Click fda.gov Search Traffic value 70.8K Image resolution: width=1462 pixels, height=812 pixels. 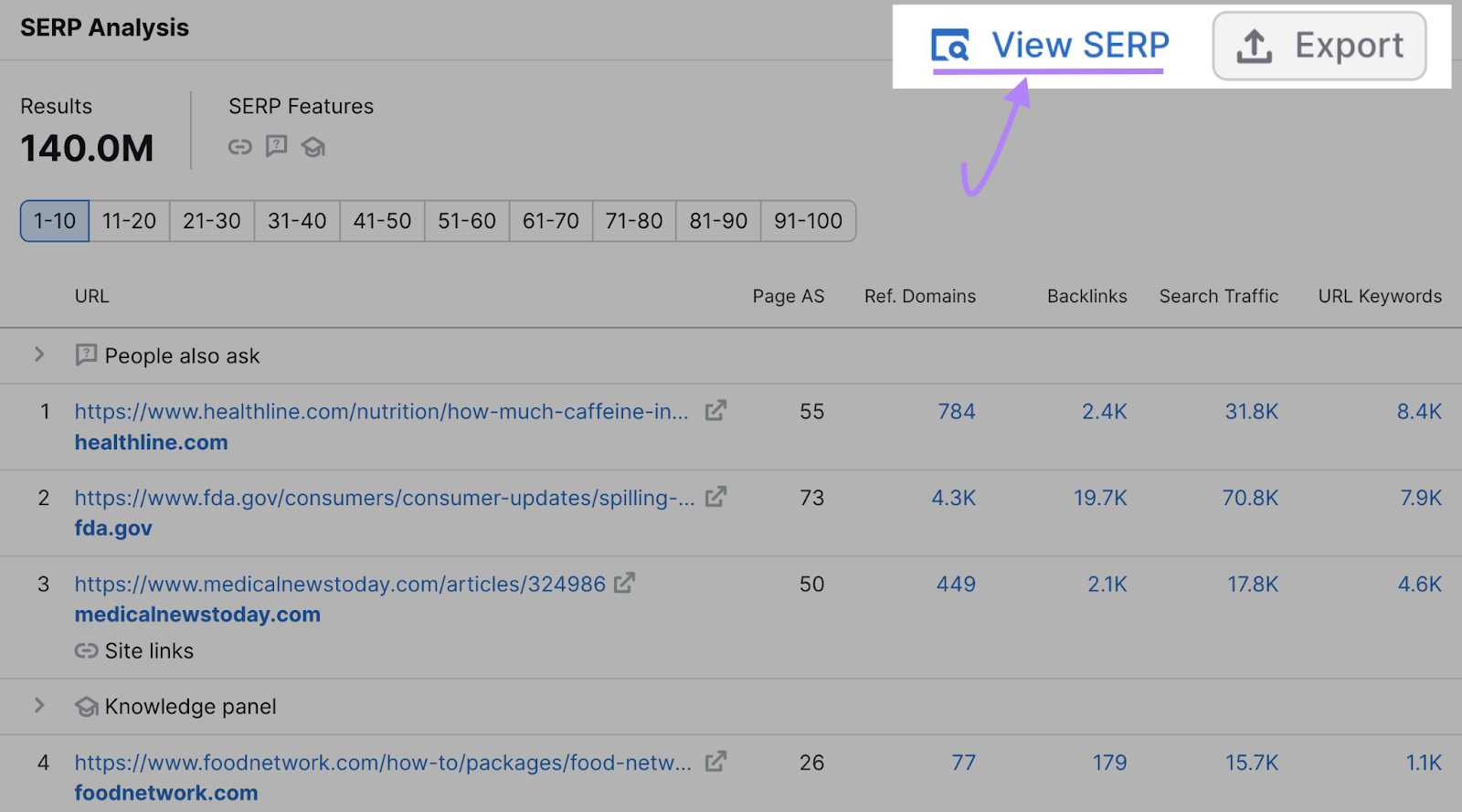point(1251,499)
